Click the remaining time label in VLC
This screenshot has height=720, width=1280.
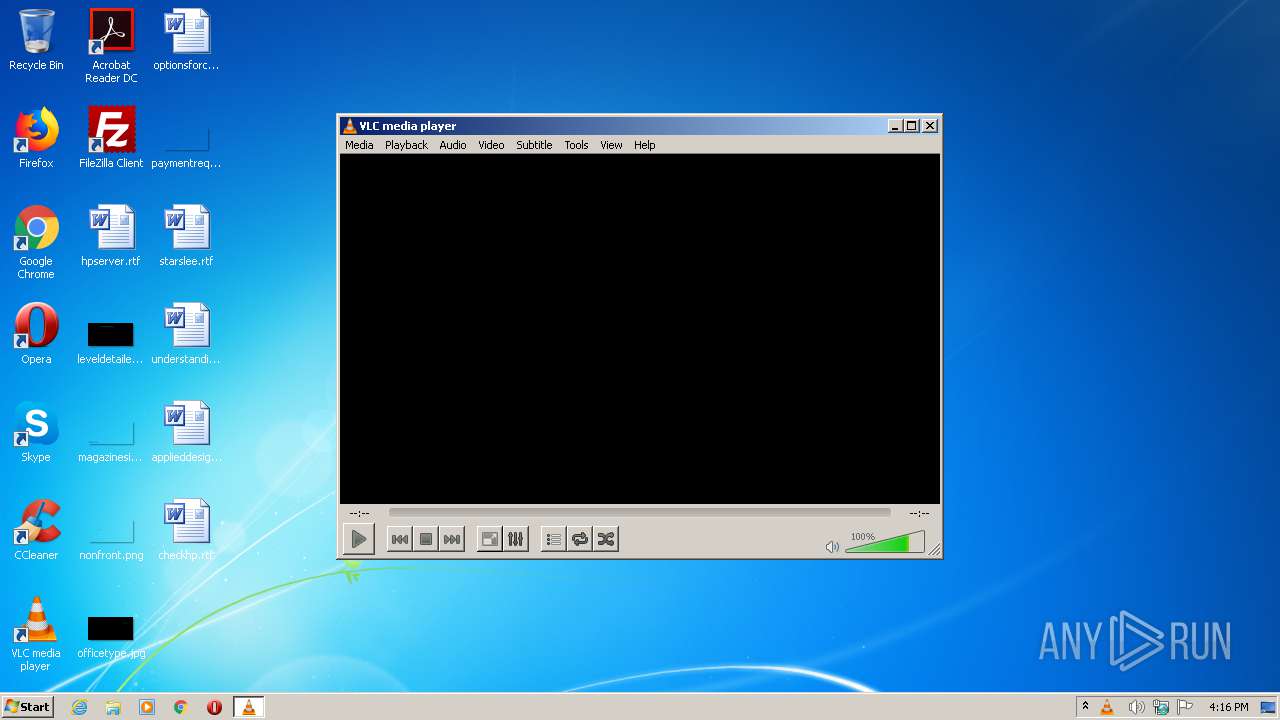(x=919, y=513)
